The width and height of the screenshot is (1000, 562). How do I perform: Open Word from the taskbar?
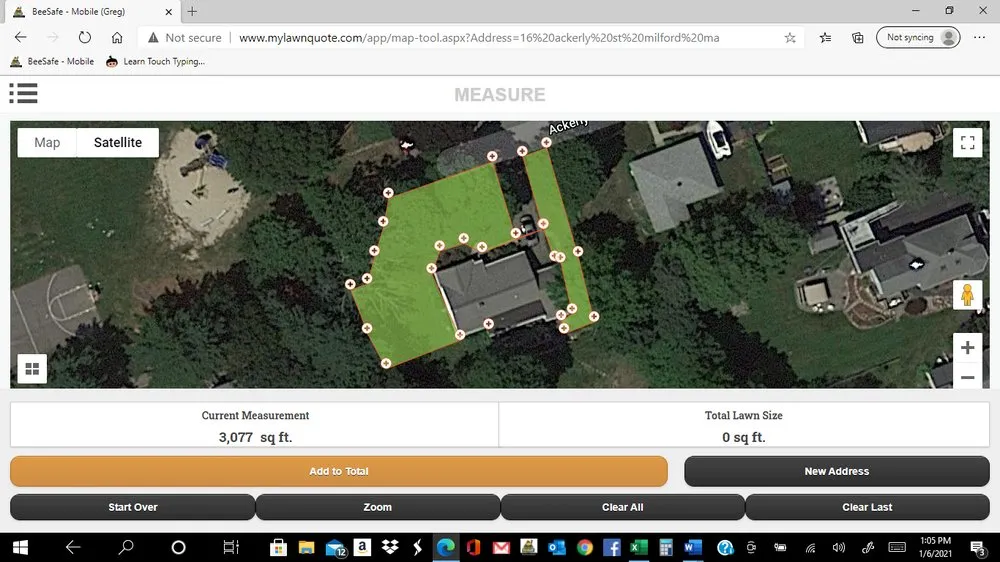click(693, 547)
